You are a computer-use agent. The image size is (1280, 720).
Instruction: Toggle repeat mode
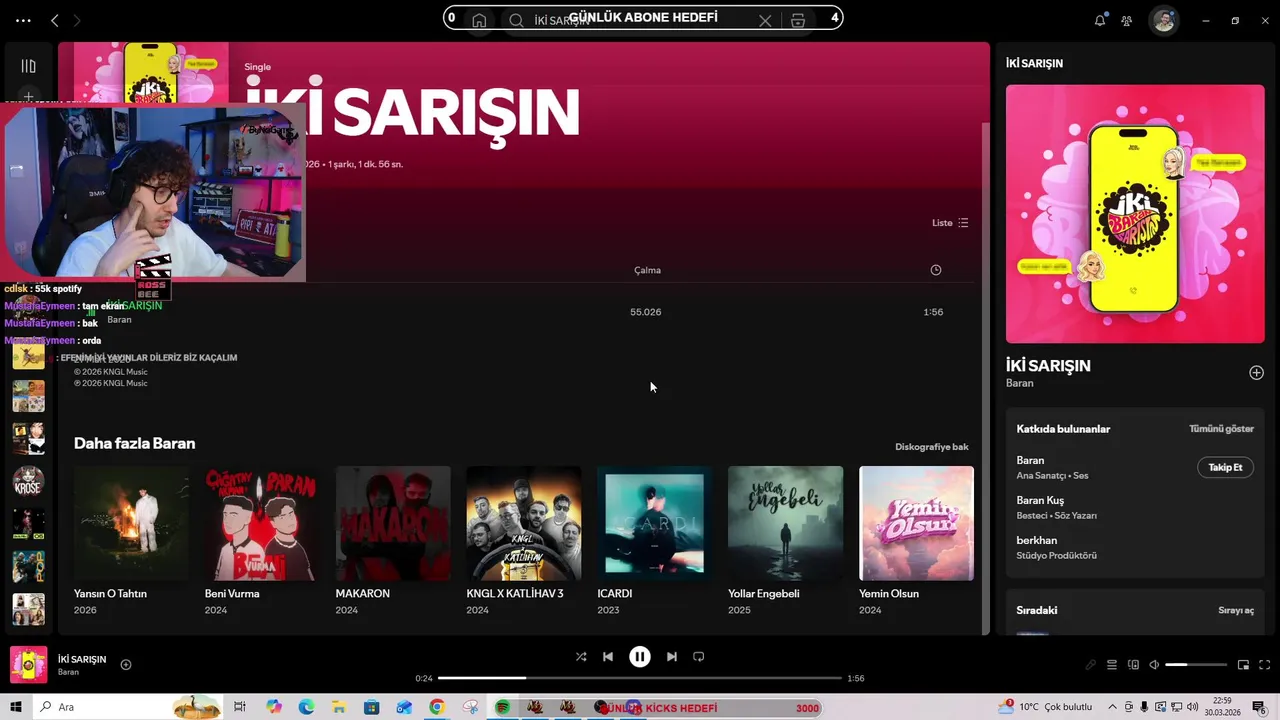[x=699, y=657]
